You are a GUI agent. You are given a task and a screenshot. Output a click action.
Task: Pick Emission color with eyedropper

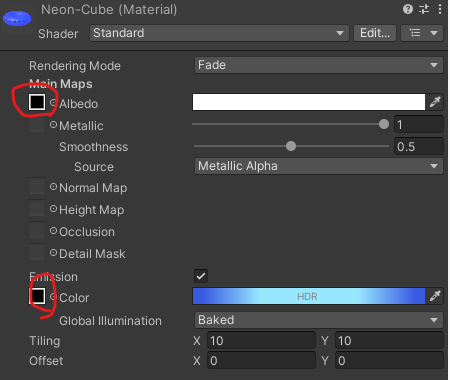pyautogui.click(x=435, y=296)
